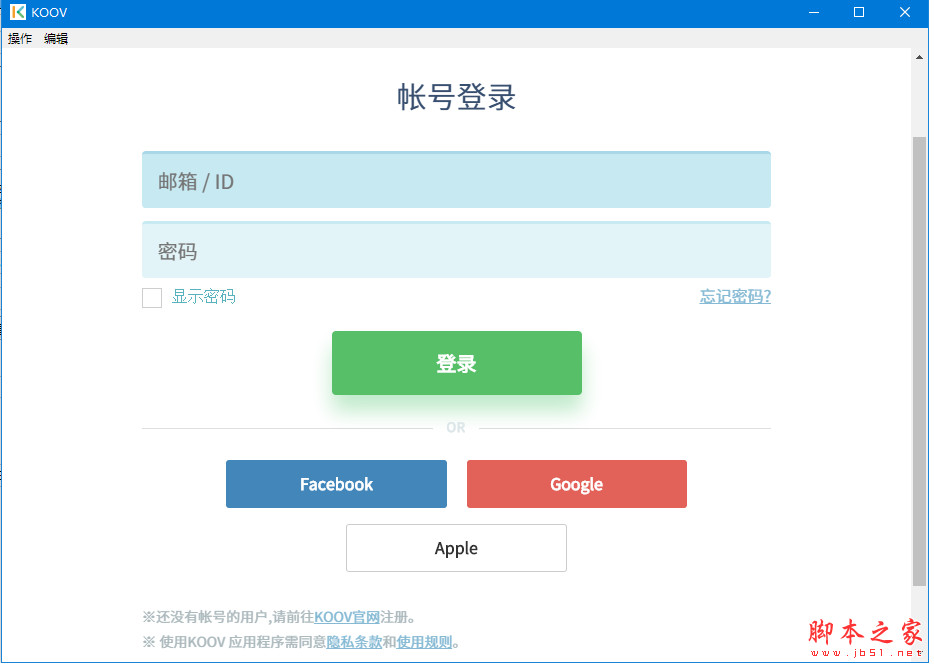Sign in with Facebook button
934x664 pixels.
[x=337, y=484]
